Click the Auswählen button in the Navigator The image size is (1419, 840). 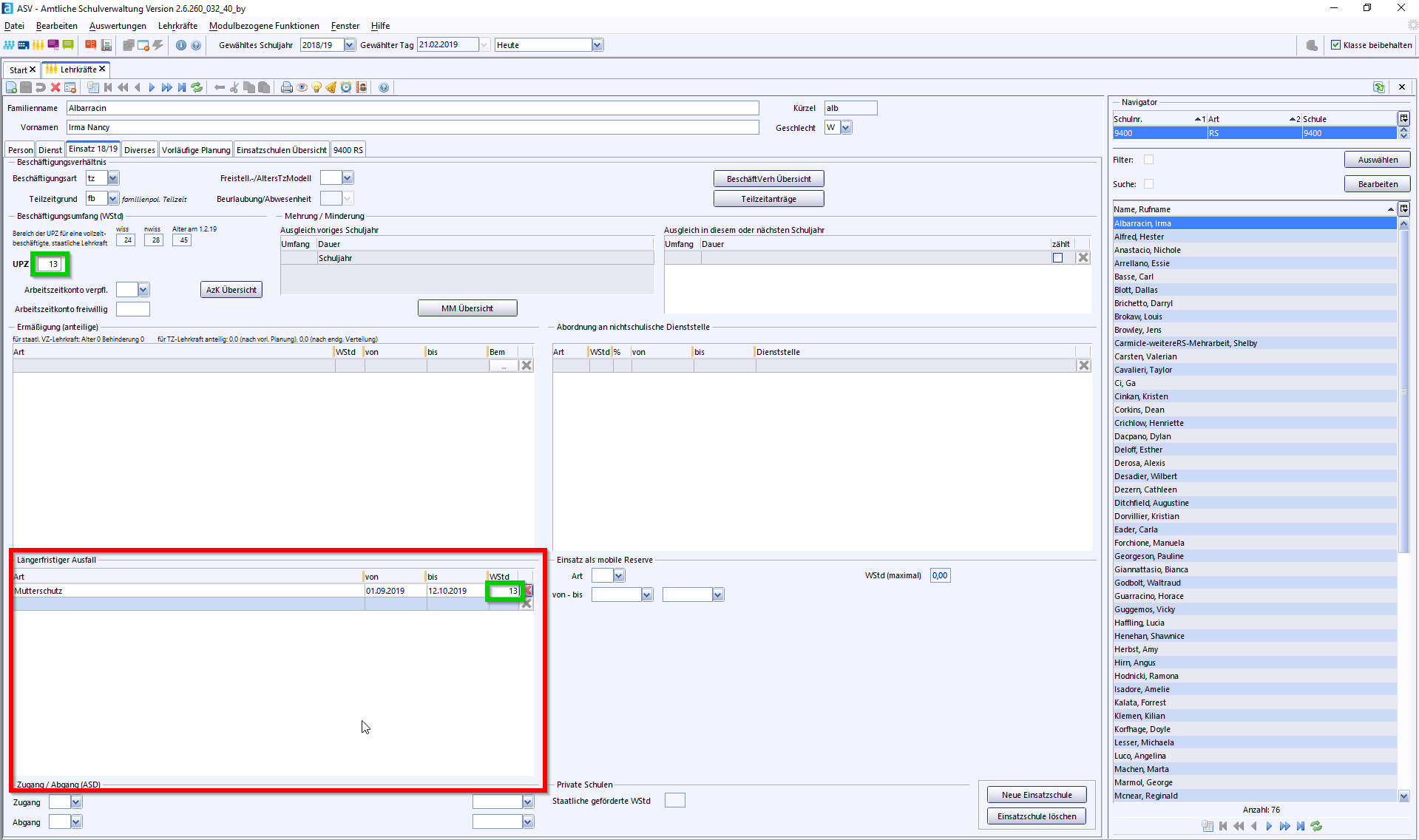pos(1378,160)
